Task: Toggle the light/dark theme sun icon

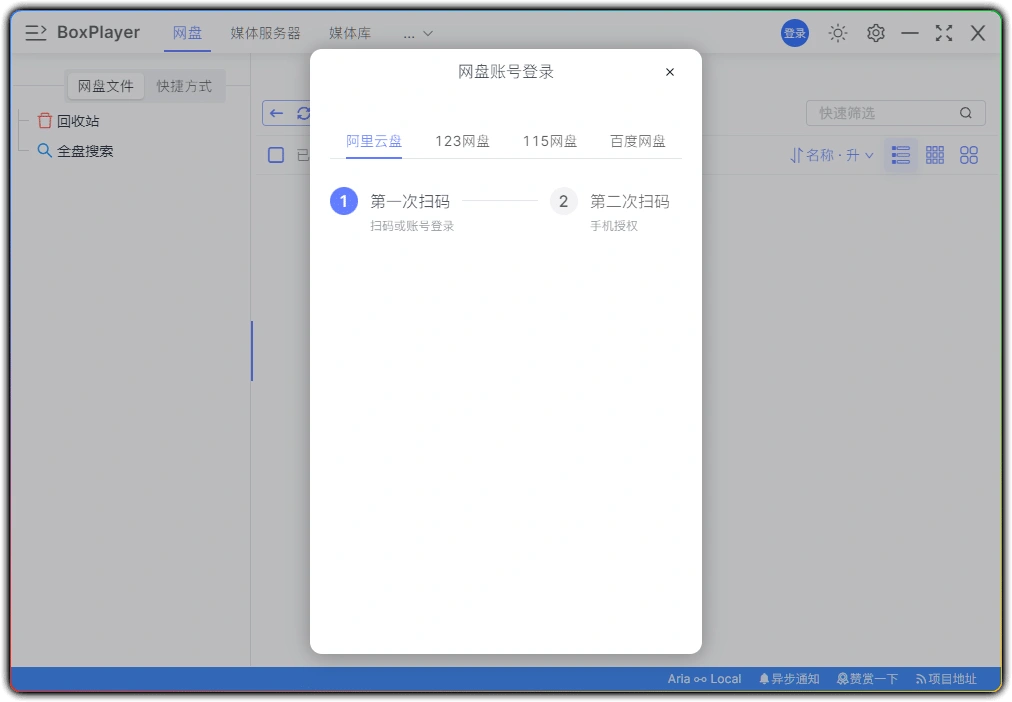Action: point(838,33)
